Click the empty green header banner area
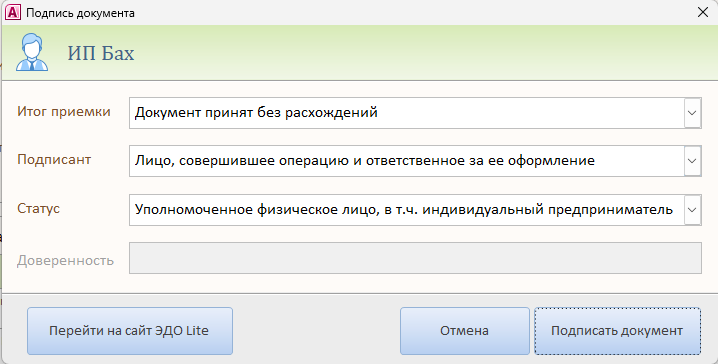718x364 pixels. tap(426, 53)
